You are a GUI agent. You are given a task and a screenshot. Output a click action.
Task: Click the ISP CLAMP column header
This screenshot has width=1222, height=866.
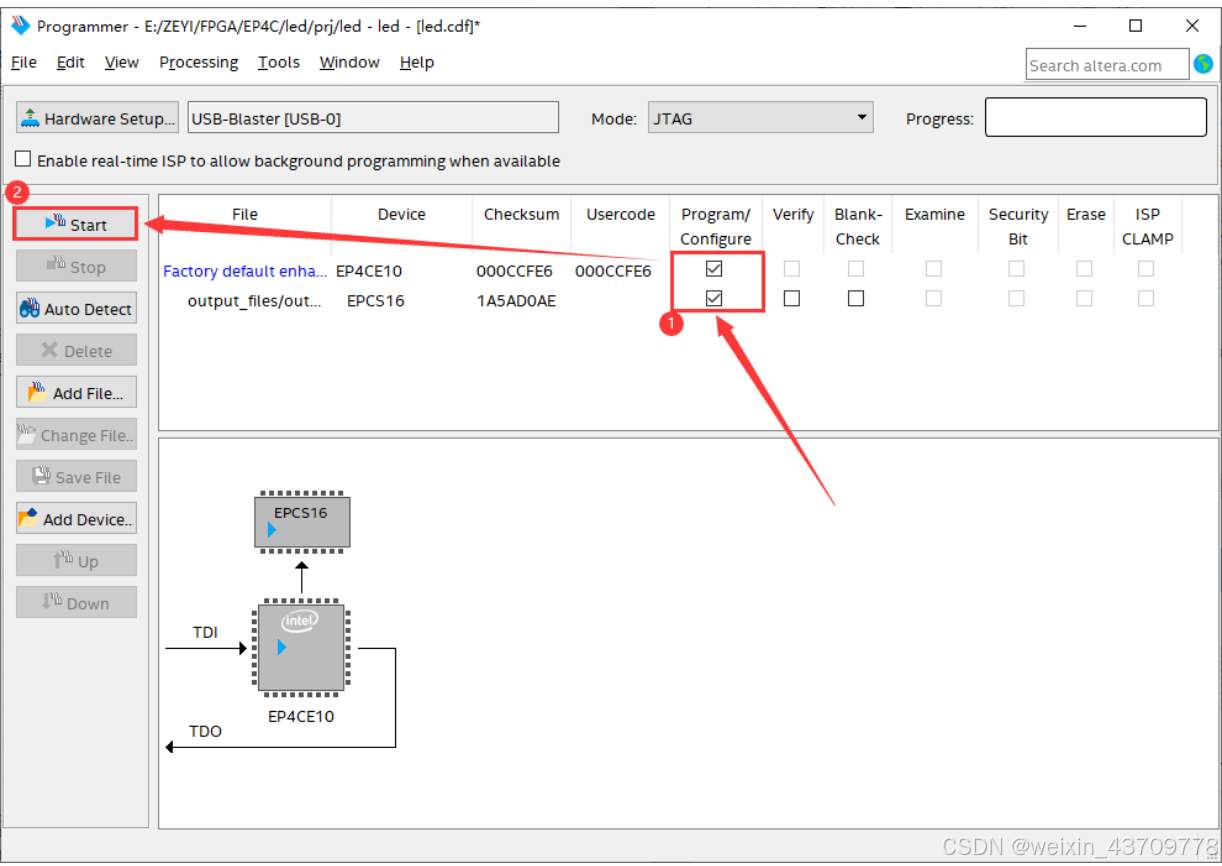(1147, 226)
